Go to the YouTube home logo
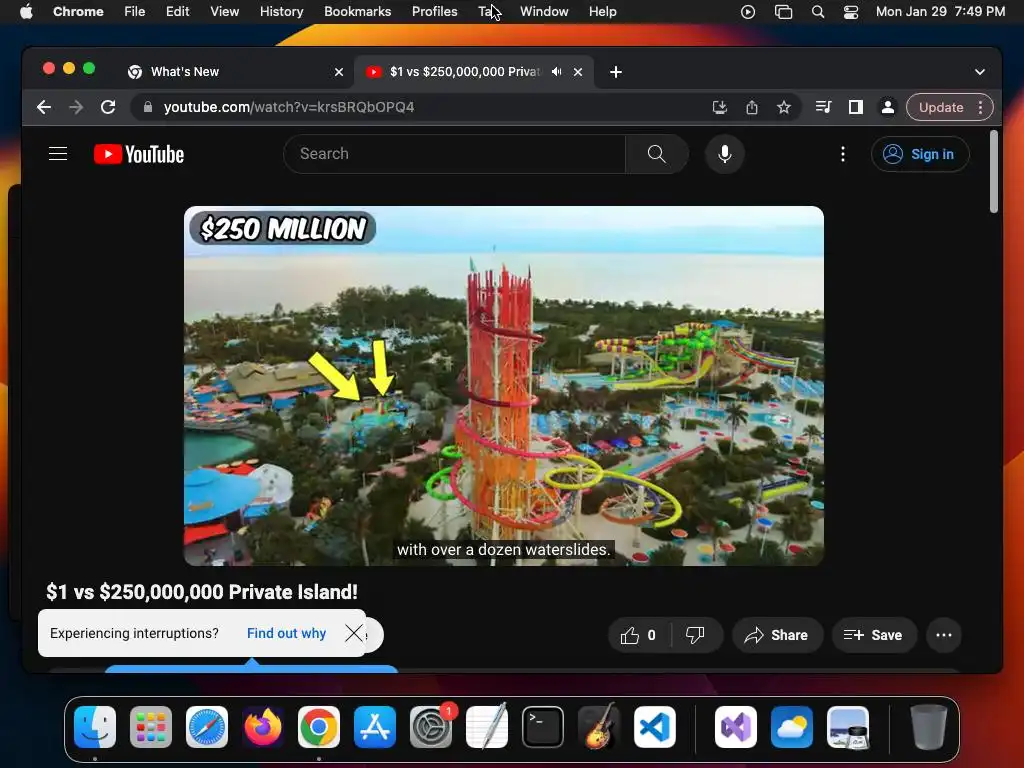This screenshot has height=768, width=1024. [139, 154]
